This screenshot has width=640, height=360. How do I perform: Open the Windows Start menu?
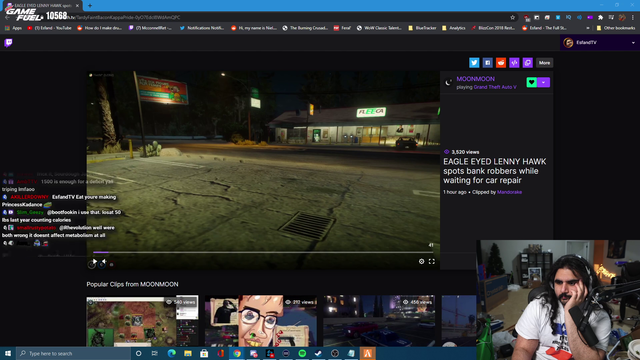[x=8, y=353]
